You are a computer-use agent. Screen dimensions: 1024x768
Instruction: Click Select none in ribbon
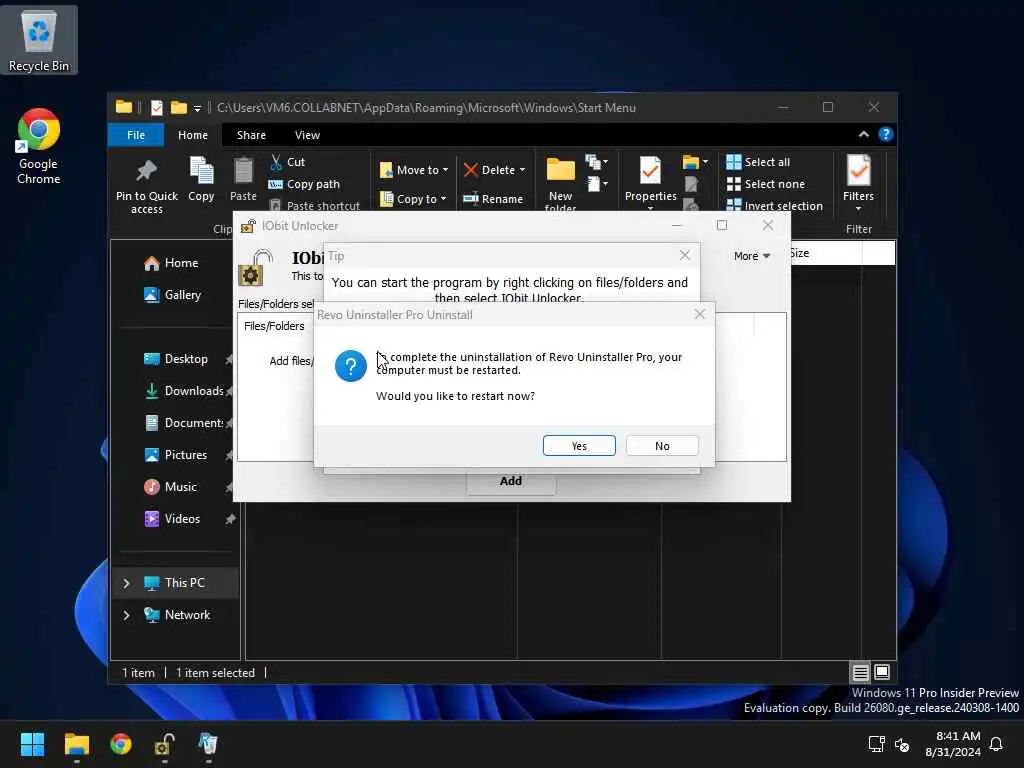click(766, 184)
